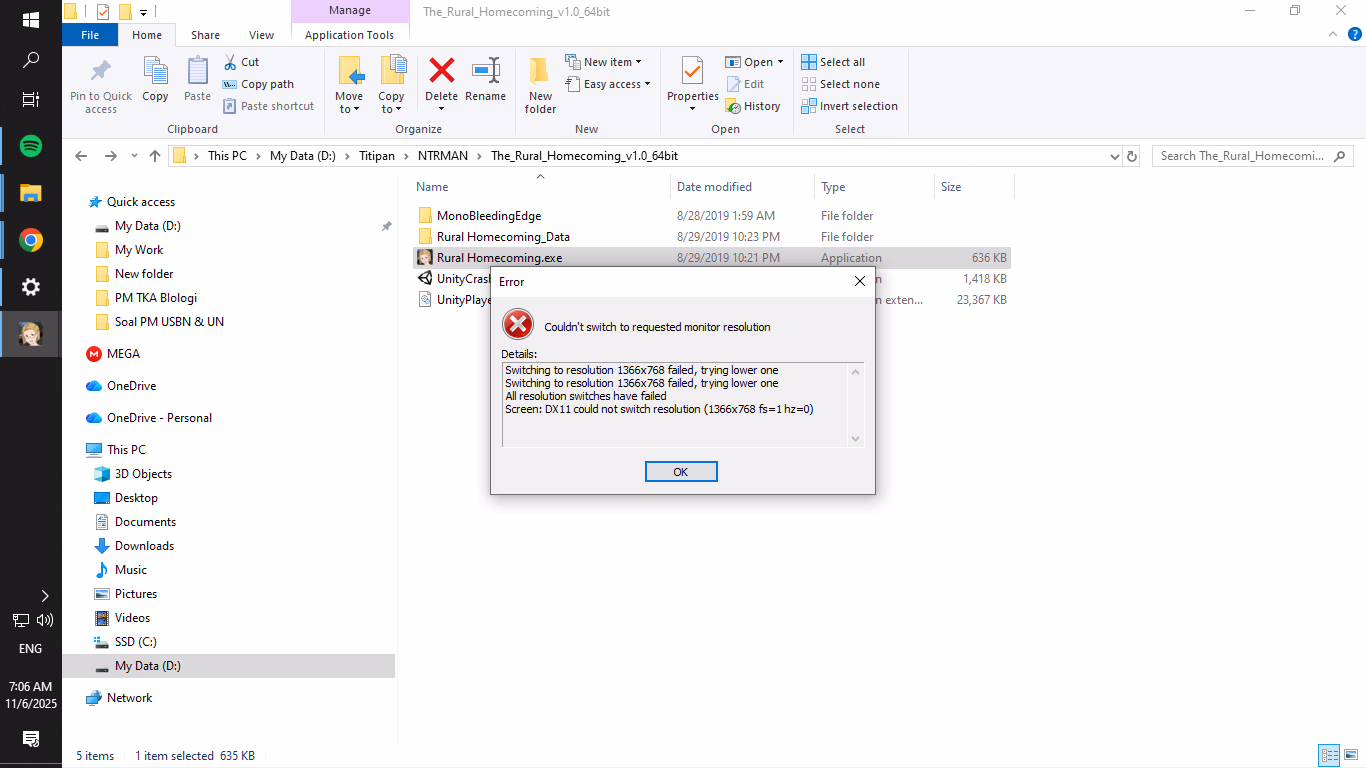
Task: Refresh the current folder view
Action: coord(1132,156)
